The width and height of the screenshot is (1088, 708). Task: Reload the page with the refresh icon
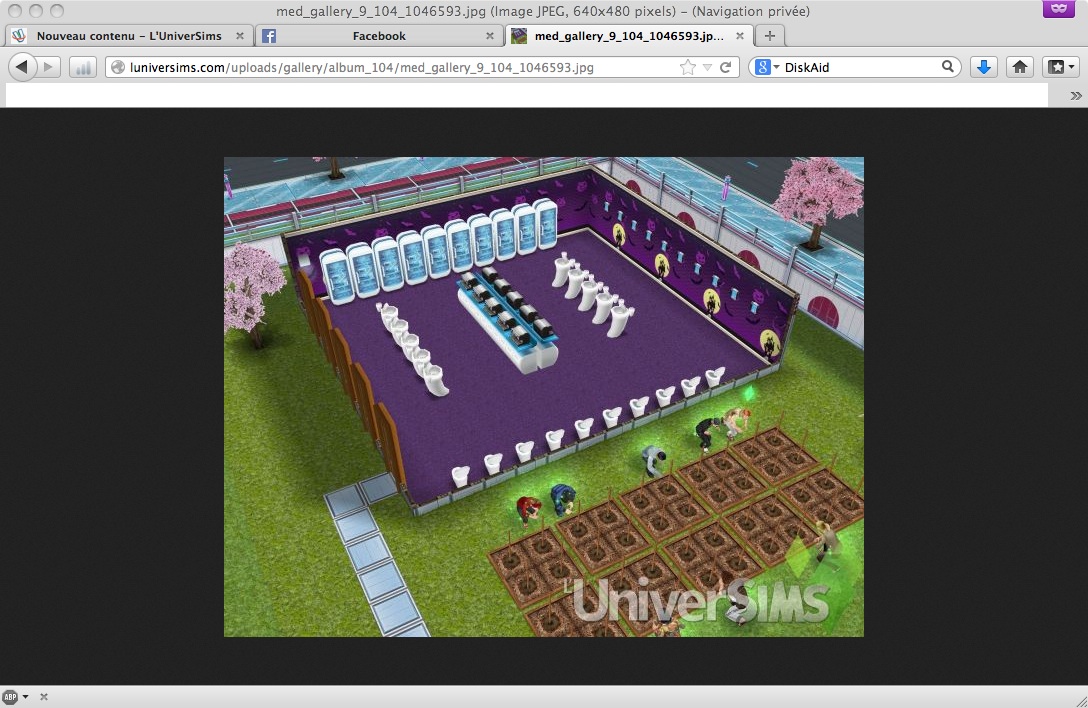(x=726, y=67)
